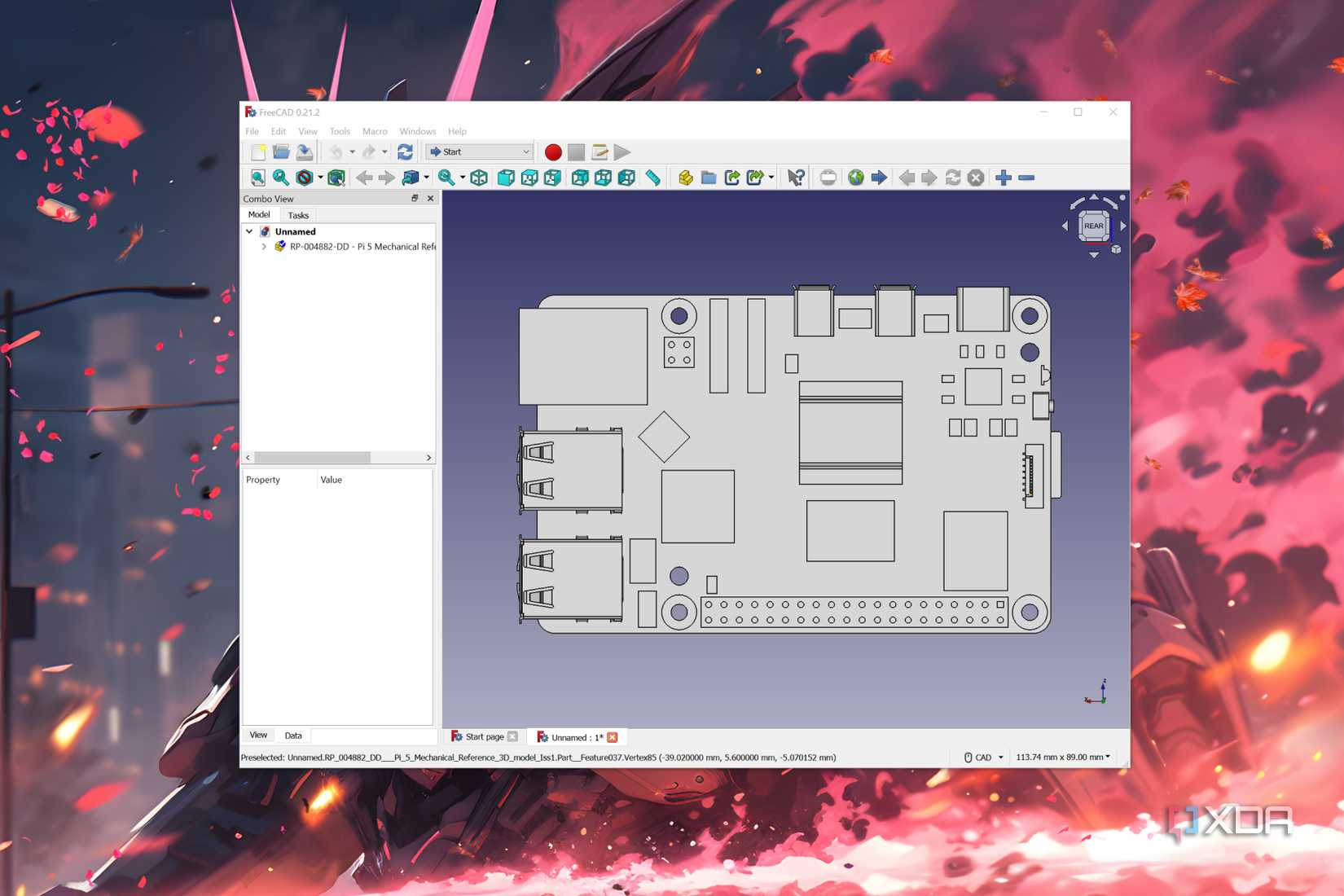
Task: Open the Start workbench selector dropdown
Action: coord(479,152)
